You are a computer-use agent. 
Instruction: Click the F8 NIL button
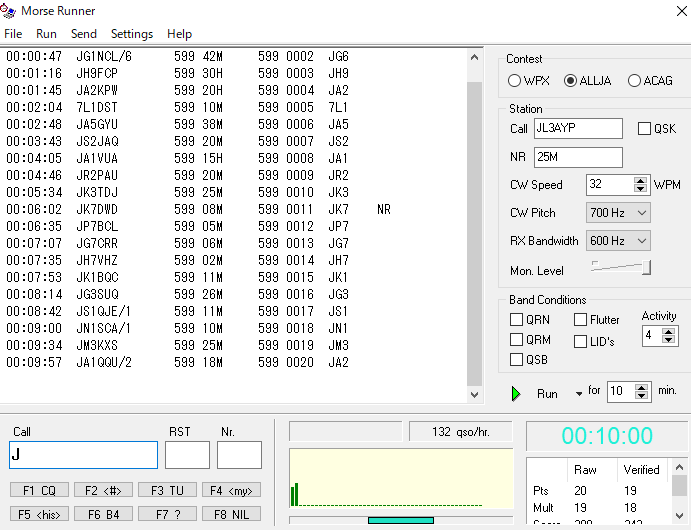tap(230, 514)
